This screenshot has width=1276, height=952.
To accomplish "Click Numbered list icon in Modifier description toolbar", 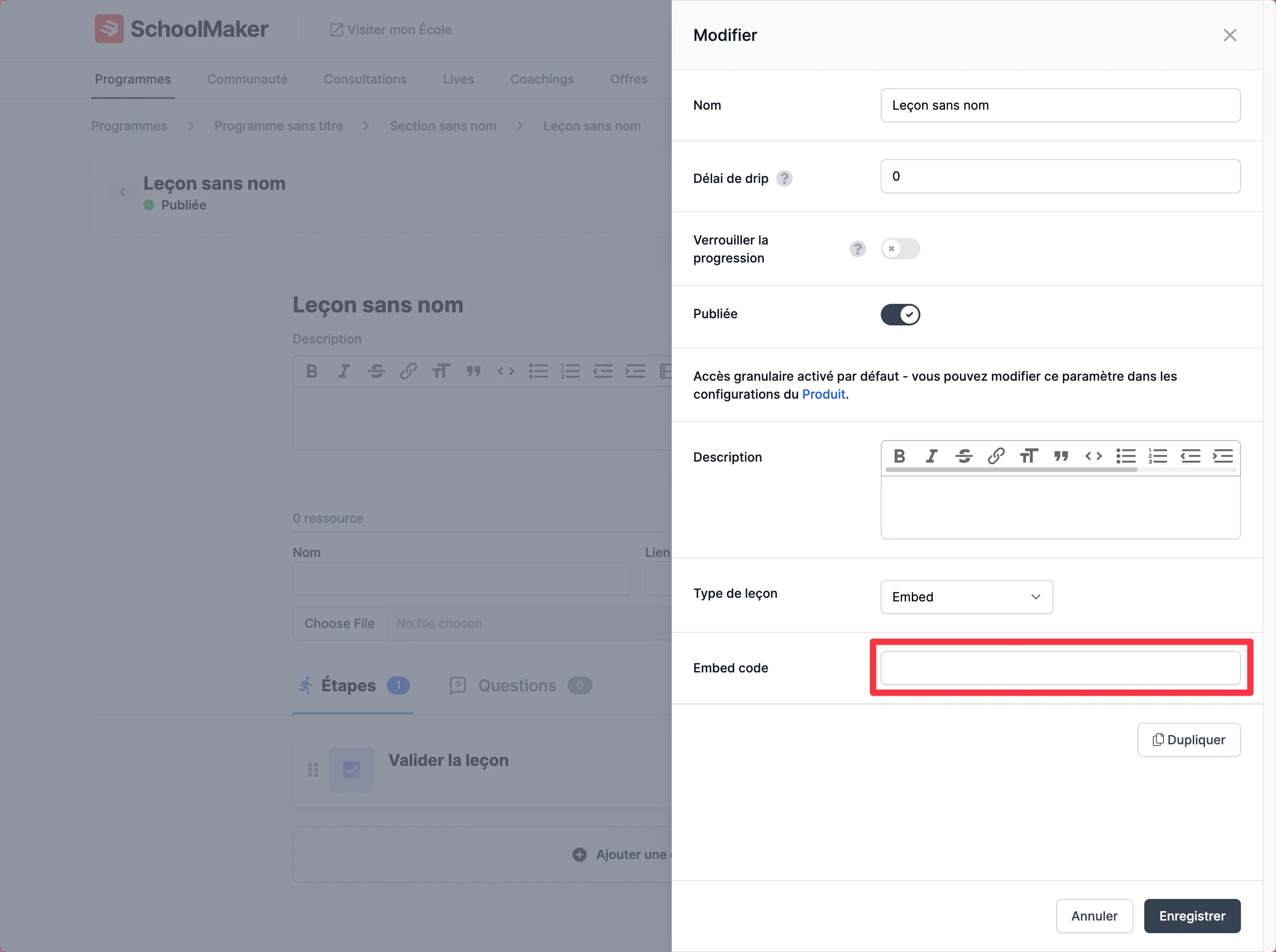I will [x=1158, y=456].
